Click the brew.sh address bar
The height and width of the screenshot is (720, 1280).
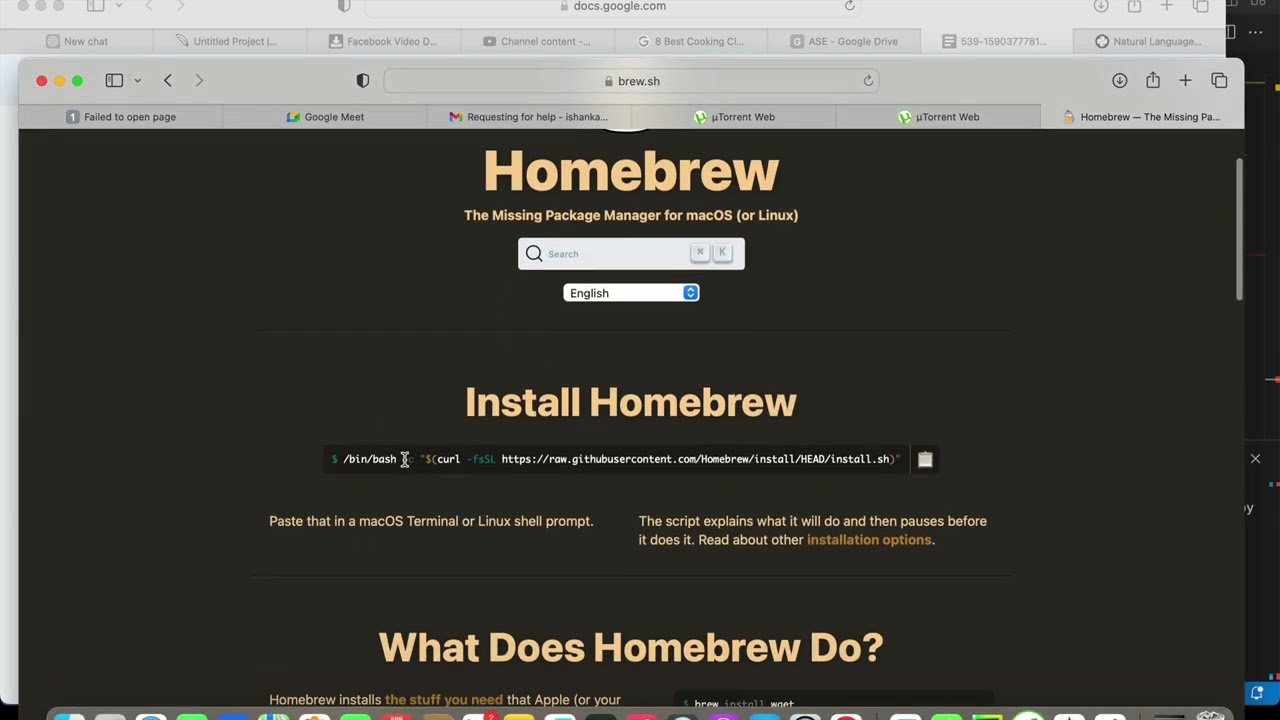pos(631,81)
